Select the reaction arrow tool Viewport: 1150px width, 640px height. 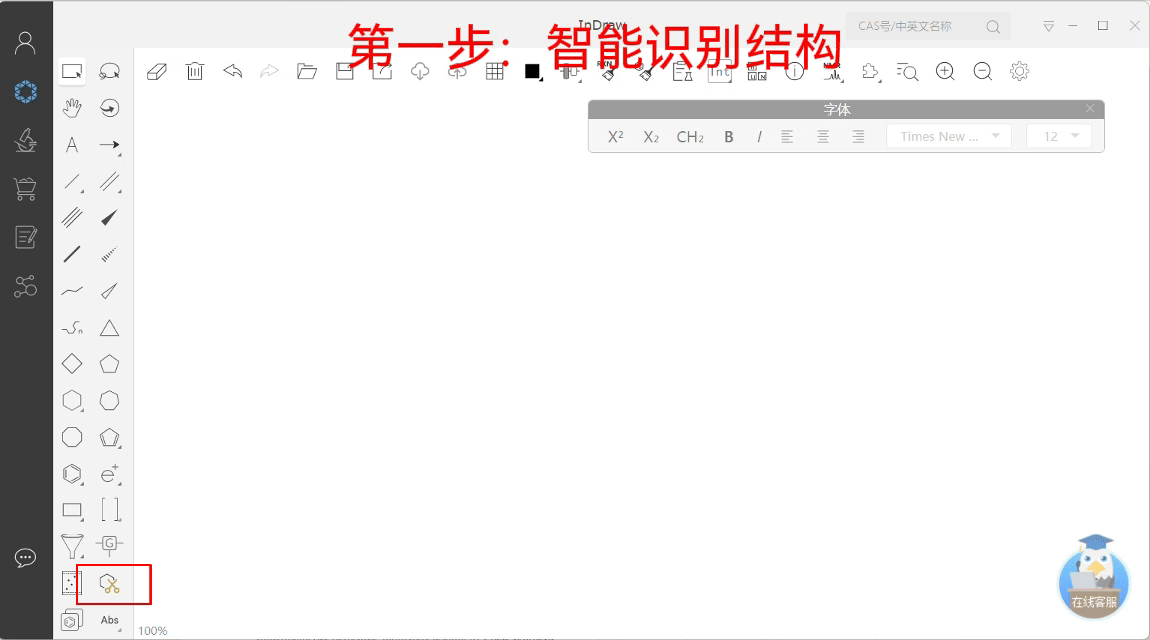(x=109, y=144)
